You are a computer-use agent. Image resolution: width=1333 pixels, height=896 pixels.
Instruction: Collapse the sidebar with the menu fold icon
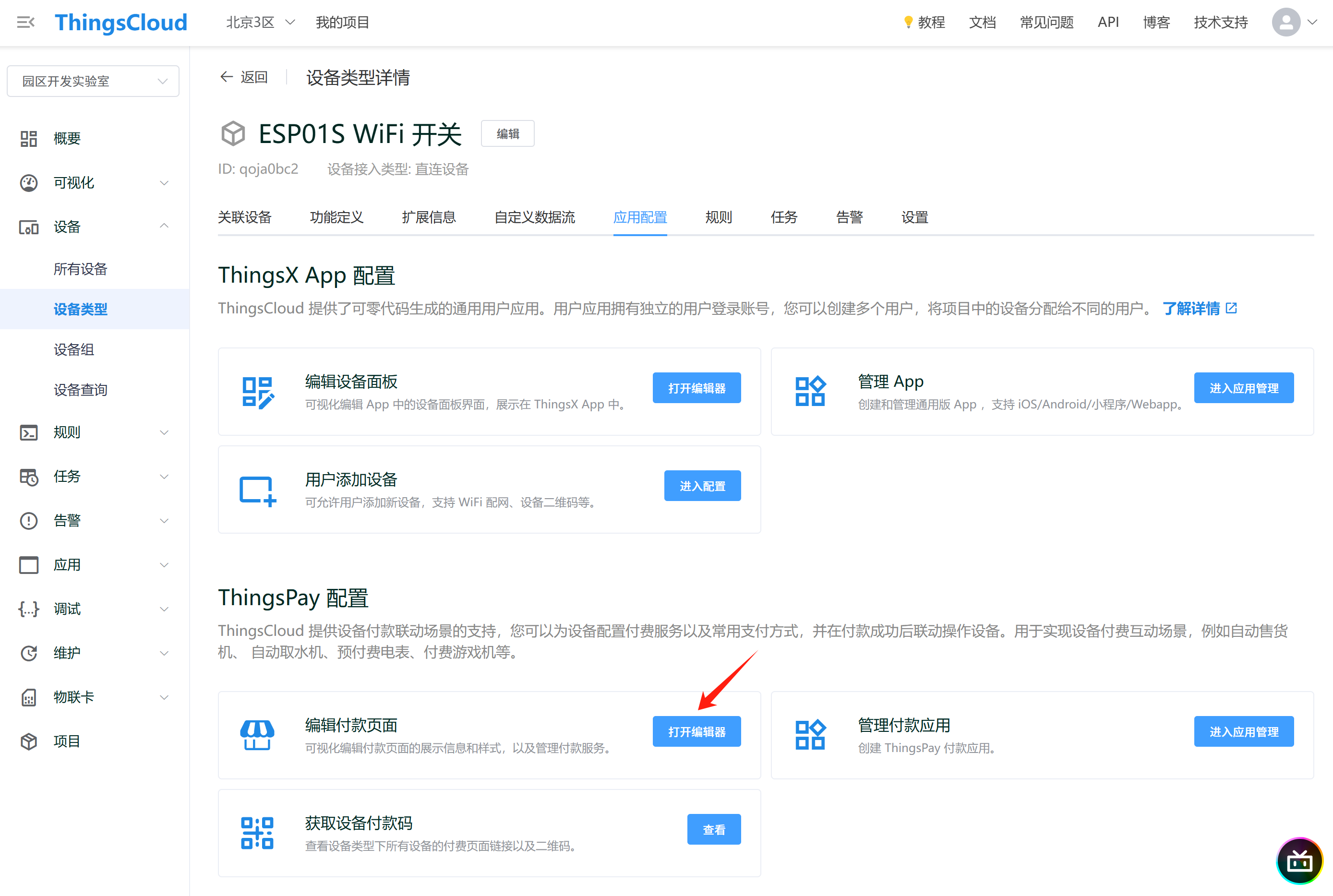click(26, 22)
